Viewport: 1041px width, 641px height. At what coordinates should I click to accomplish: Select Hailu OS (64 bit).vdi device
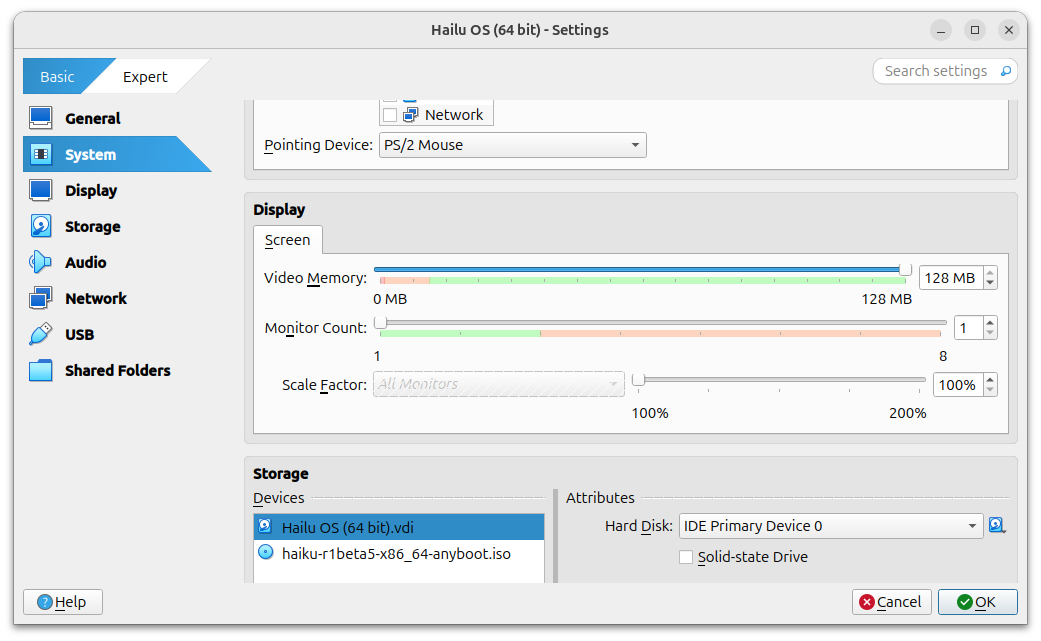(399, 527)
